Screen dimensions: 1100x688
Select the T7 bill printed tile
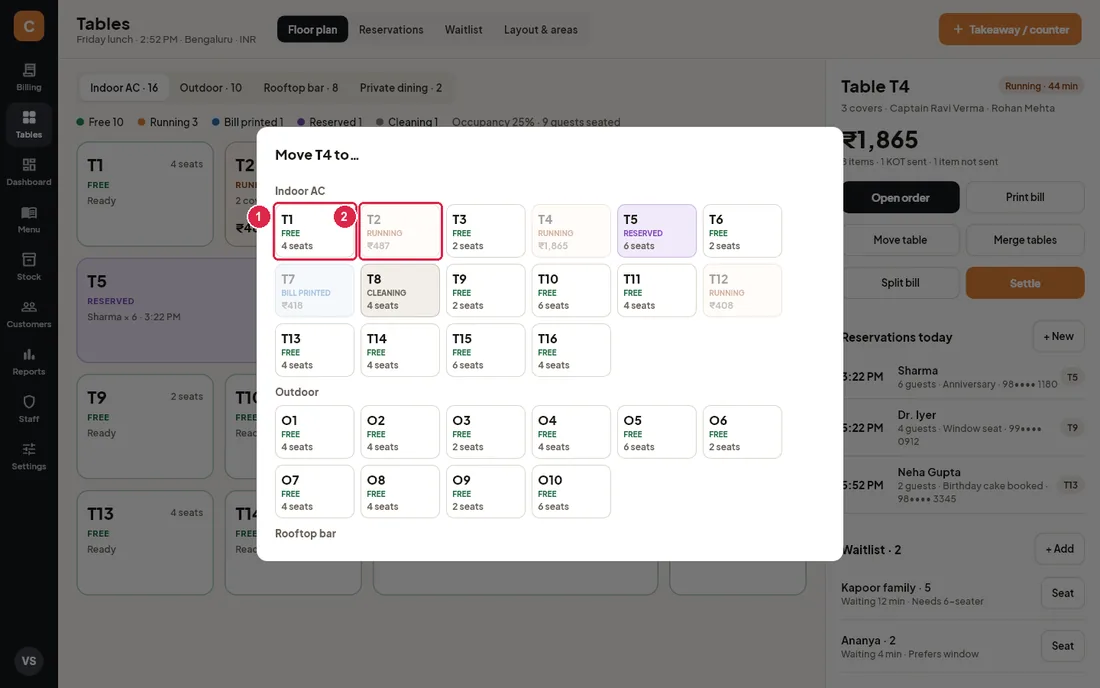pos(314,291)
